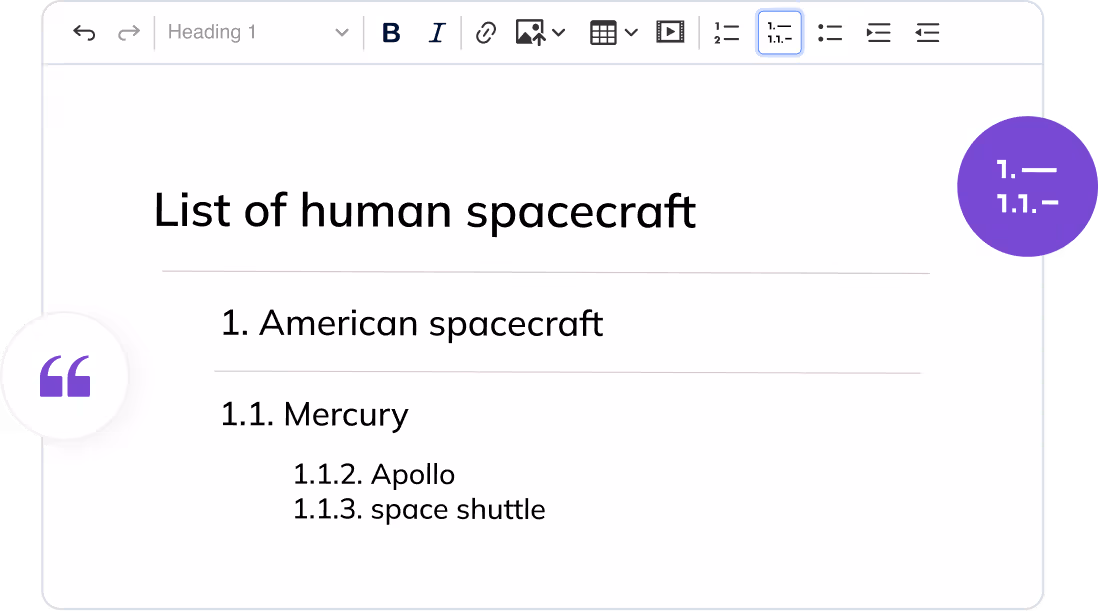Viewport: 1098px width, 611px height.
Task: Insert a link with the chain icon
Action: click(486, 33)
